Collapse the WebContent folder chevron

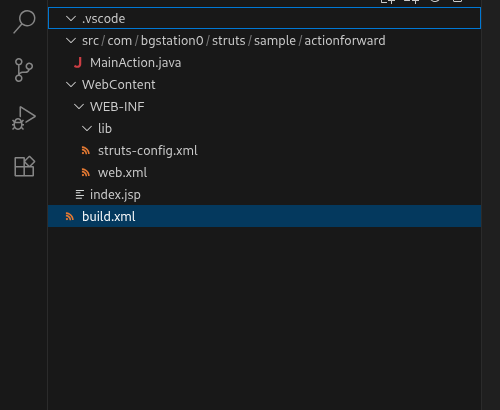click(71, 85)
